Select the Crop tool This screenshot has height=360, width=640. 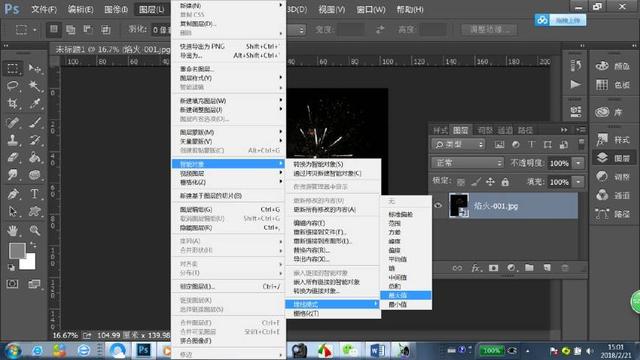(x=13, y=104)
